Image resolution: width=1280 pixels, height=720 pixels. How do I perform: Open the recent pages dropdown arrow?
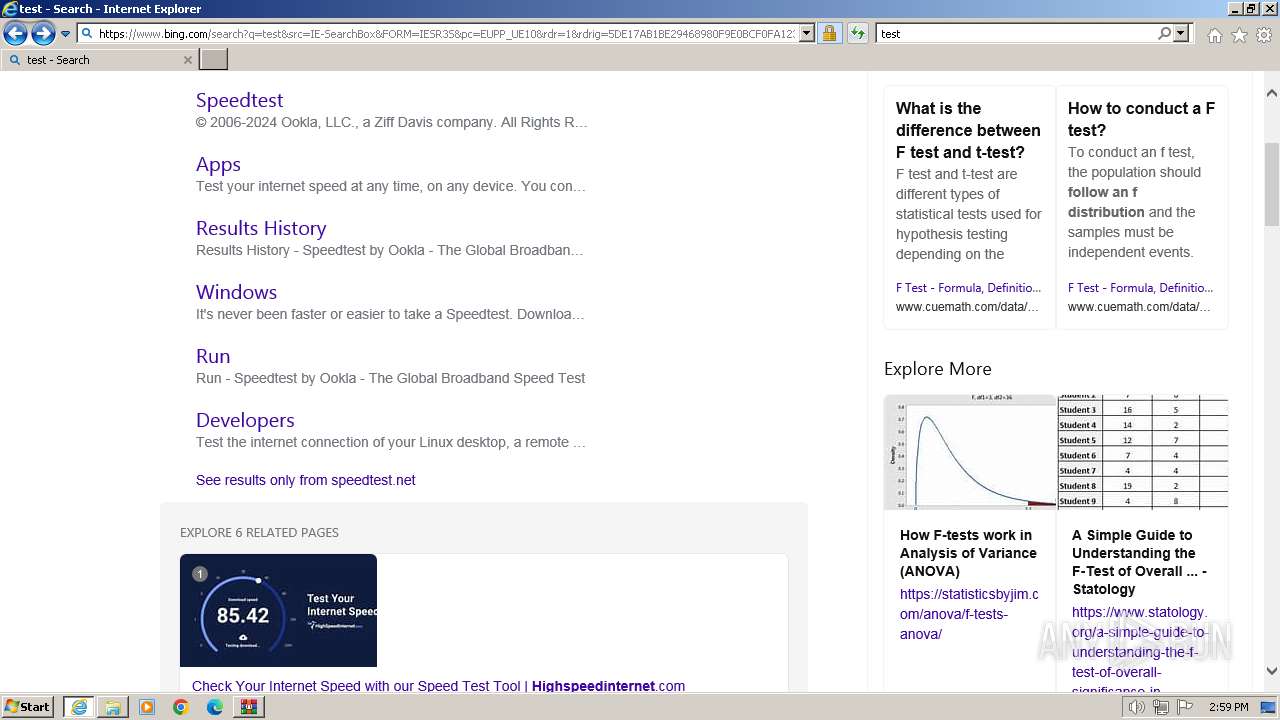point(66,34)
